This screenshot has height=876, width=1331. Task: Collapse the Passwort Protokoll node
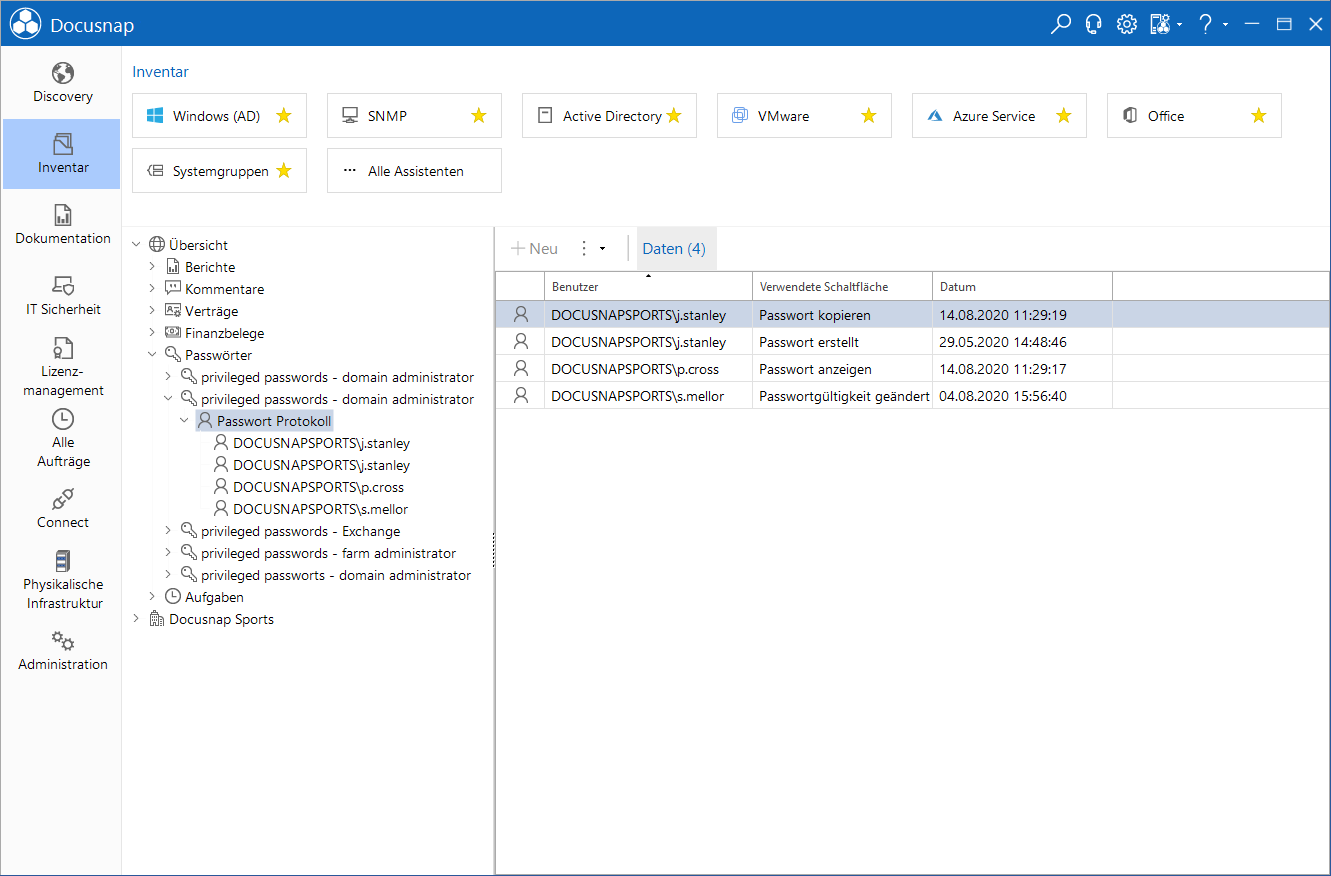click(x=185, y=421)
